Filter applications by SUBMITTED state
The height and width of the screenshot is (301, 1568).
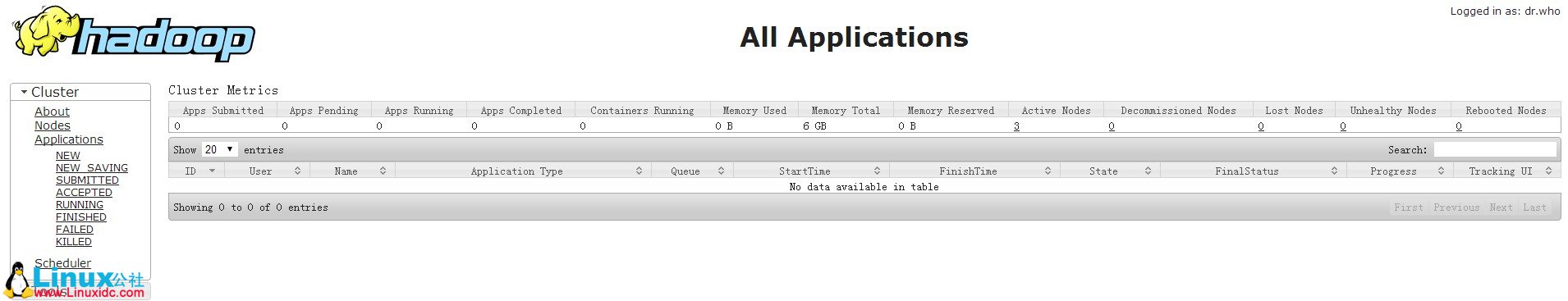(87, 180)
